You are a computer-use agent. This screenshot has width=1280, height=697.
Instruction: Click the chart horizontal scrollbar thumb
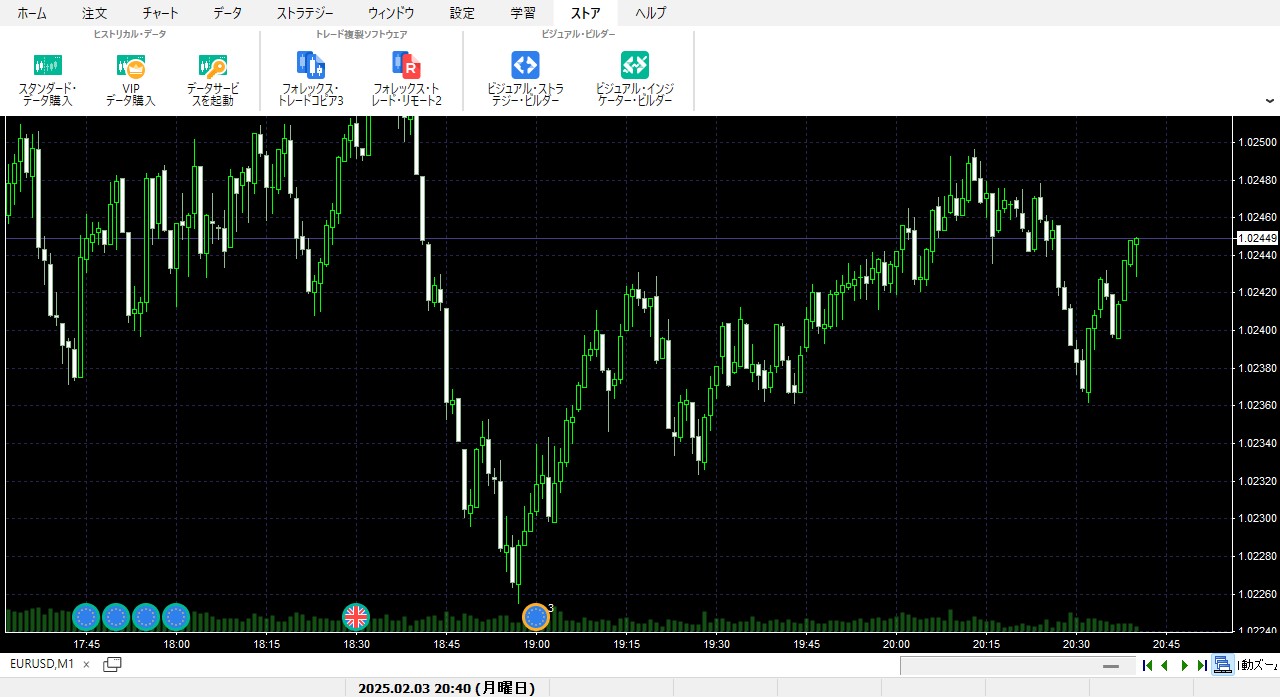tap(1110, 666)
